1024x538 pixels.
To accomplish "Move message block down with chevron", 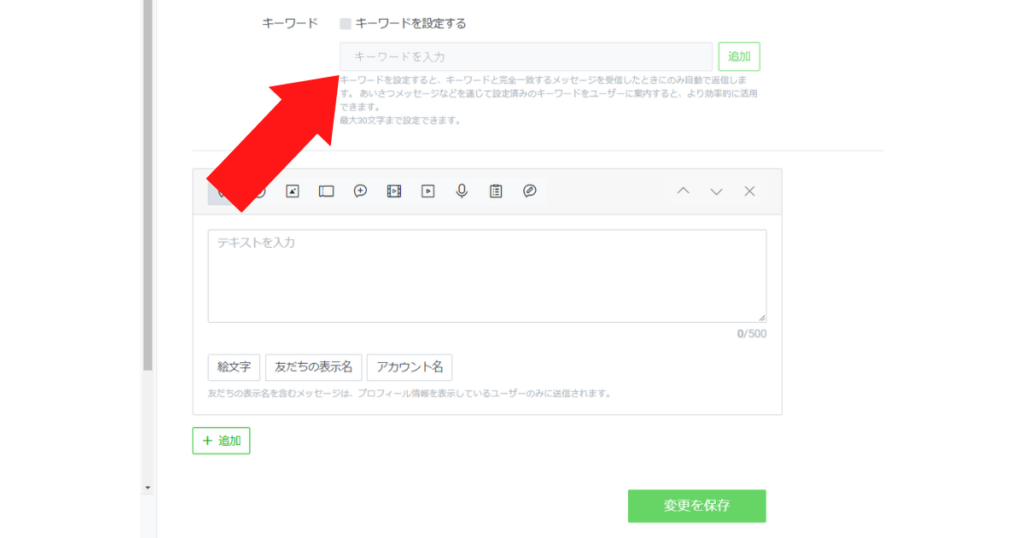I will coord(716,192).
